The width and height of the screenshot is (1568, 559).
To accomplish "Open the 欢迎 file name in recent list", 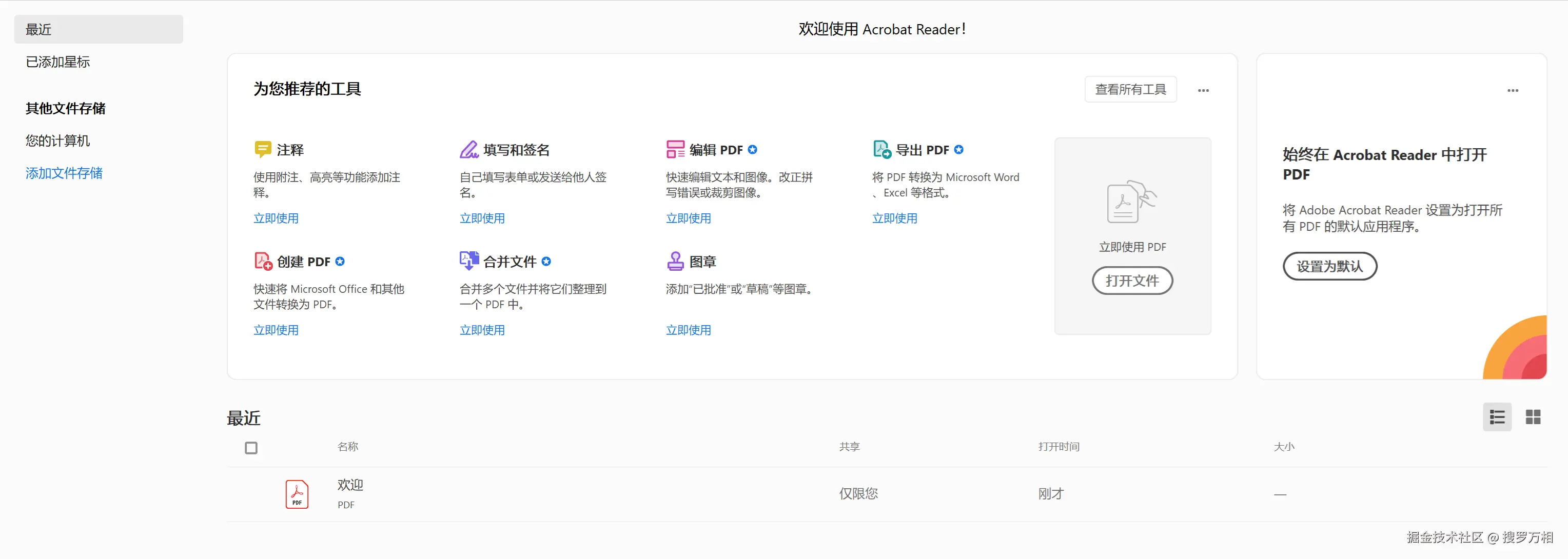I will [x=350, y=485].
